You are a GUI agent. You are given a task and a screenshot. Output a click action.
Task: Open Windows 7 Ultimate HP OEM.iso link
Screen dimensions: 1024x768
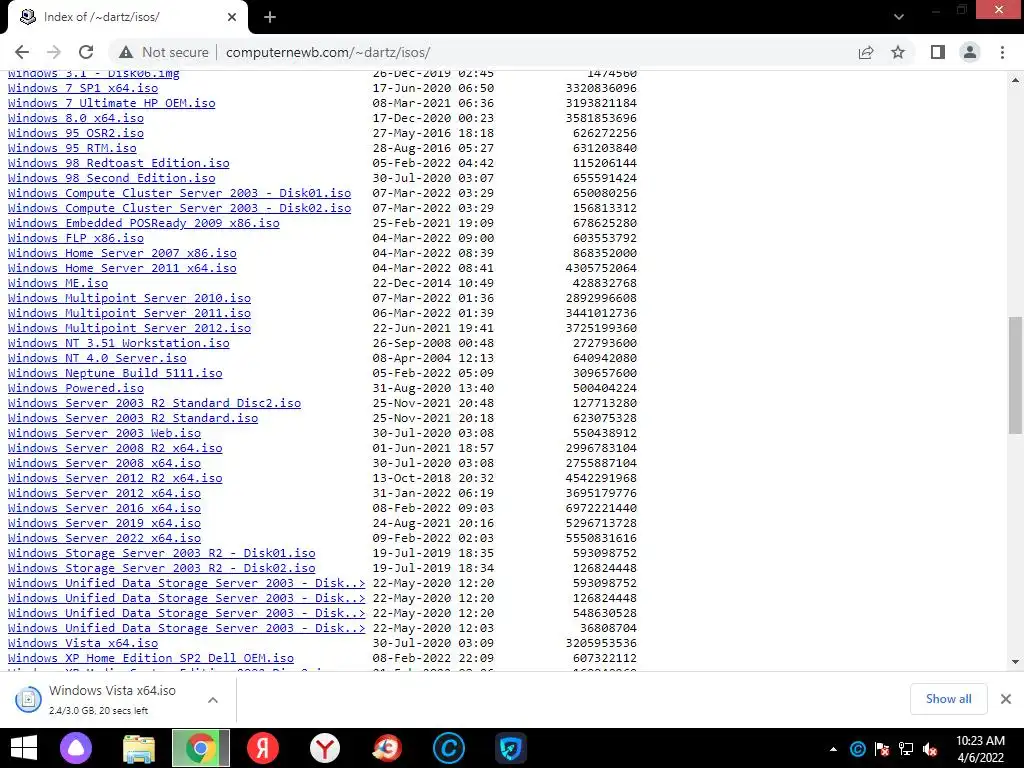pyautogui.click(x=112, y=103)
